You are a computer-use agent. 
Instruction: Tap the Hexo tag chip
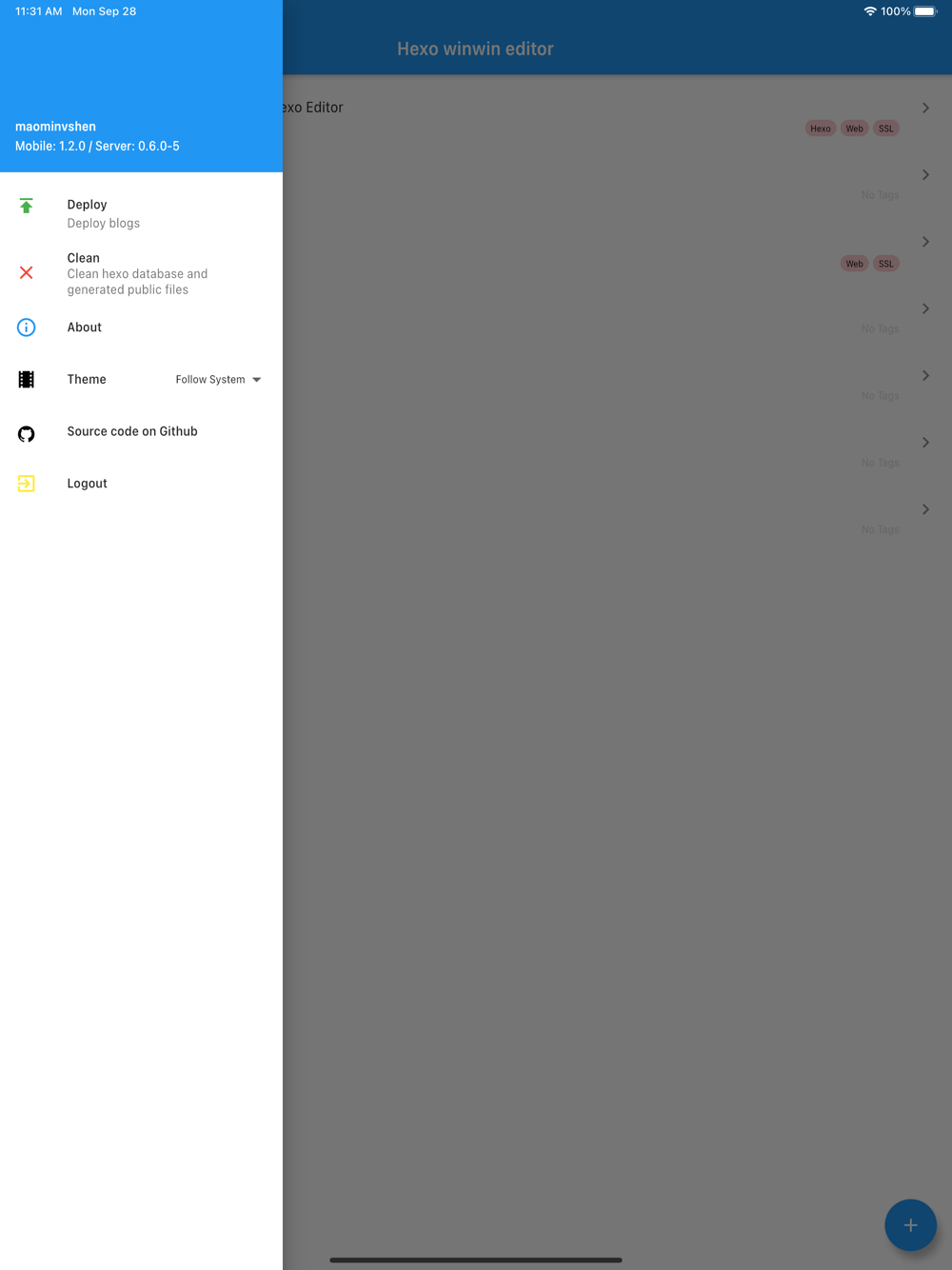click(821, 129)
